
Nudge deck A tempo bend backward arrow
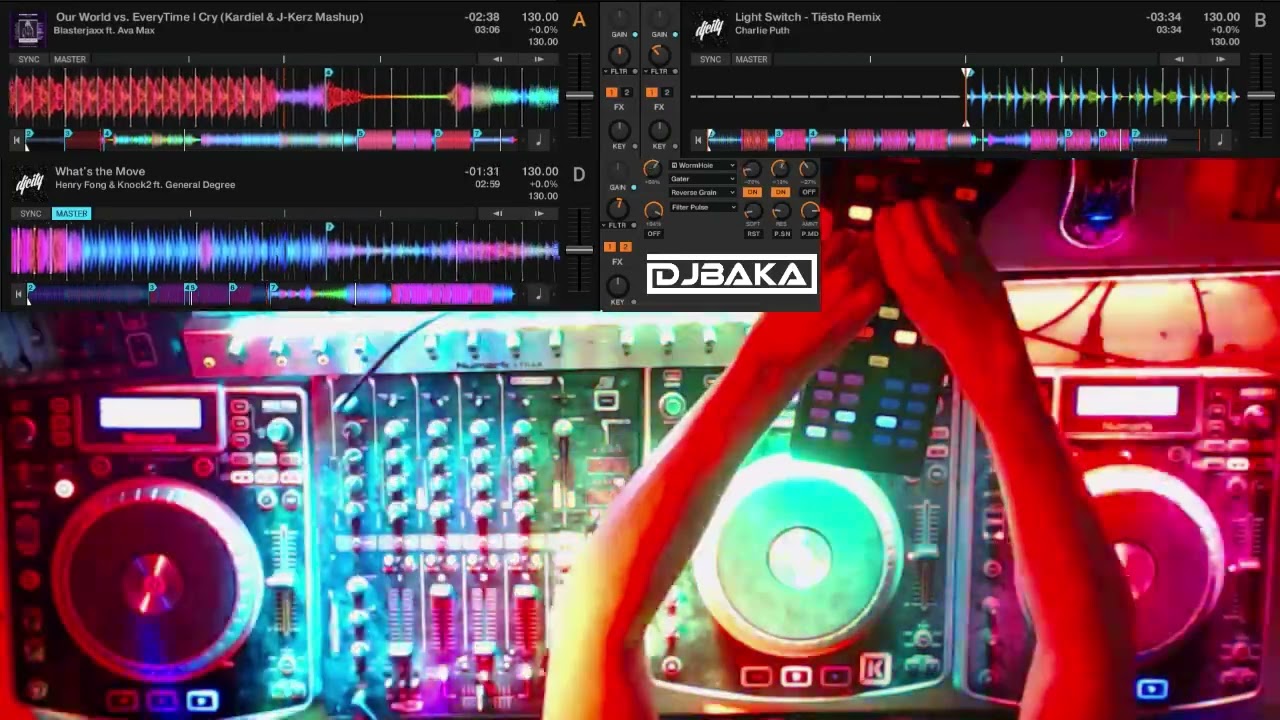pos(497,59)
